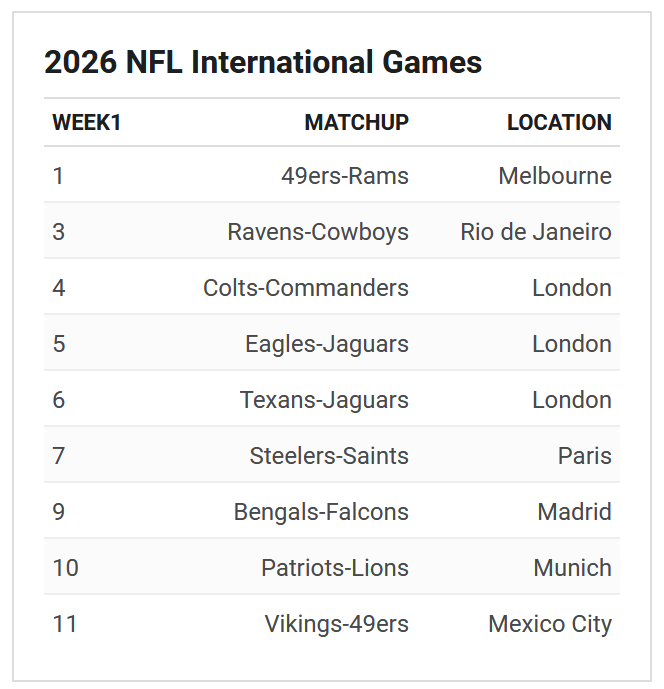Viewport: 664px width, 689px height.
Task: Click the Madrid location cell
Action: pos(574,511)
